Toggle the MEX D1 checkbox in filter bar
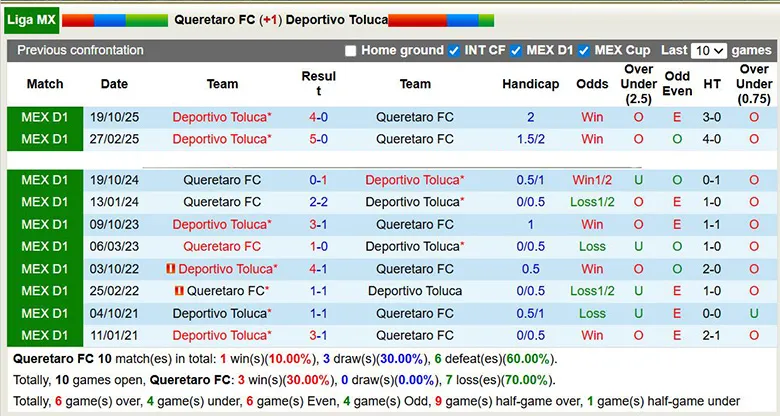This screenshot has height=416, width=780. [x=516, y=51]
